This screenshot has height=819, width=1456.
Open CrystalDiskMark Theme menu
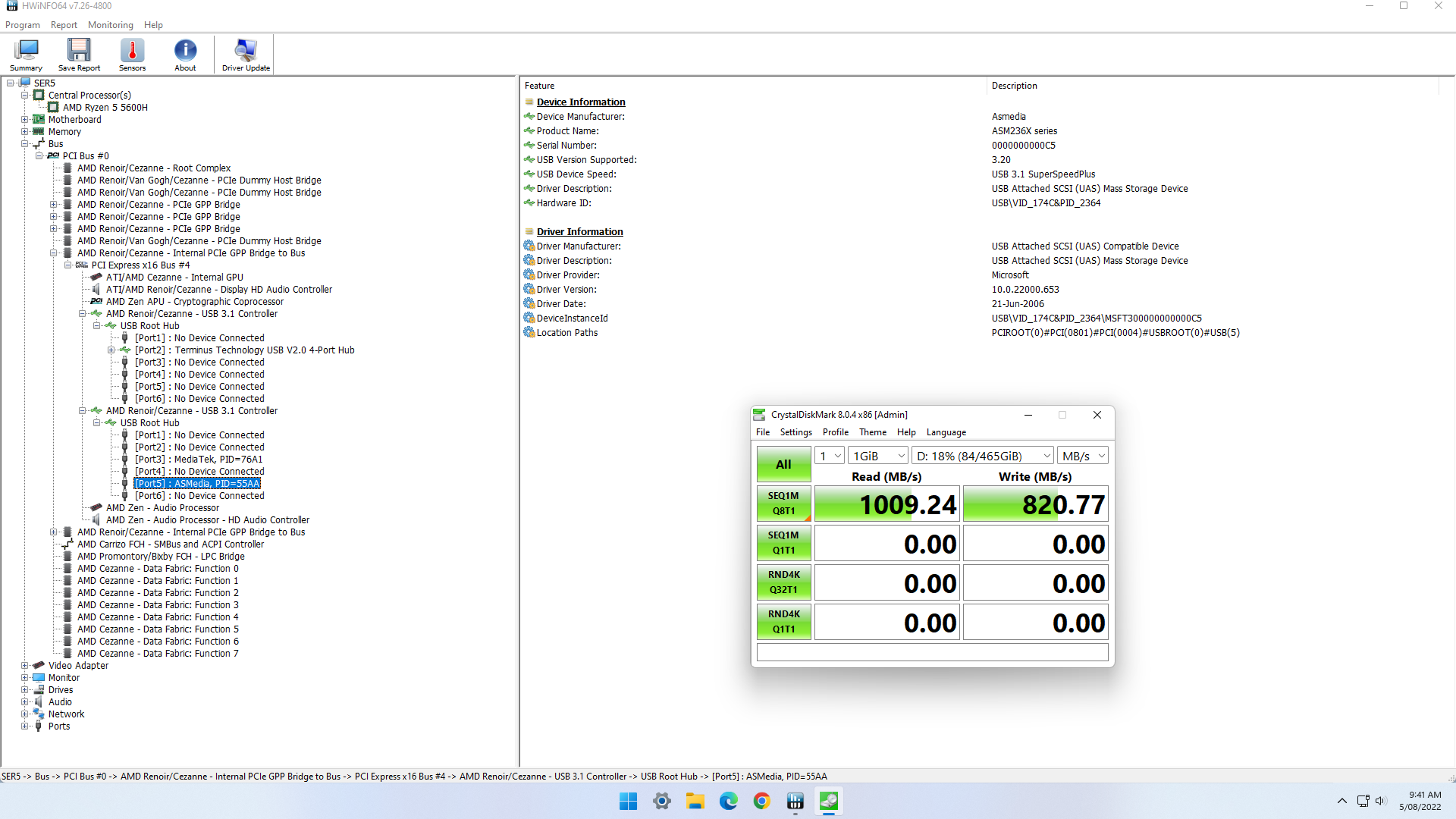coord(873,432)
